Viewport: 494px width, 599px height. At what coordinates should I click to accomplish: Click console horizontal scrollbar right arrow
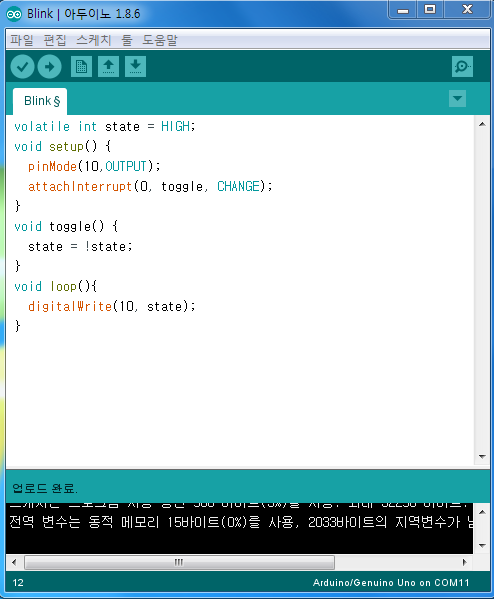click(465, 562)
